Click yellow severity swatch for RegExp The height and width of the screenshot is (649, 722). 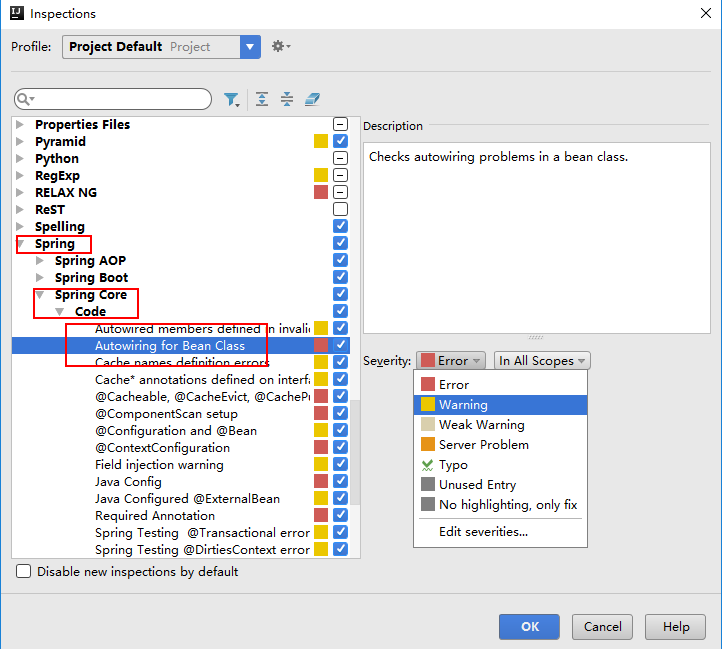321,175
